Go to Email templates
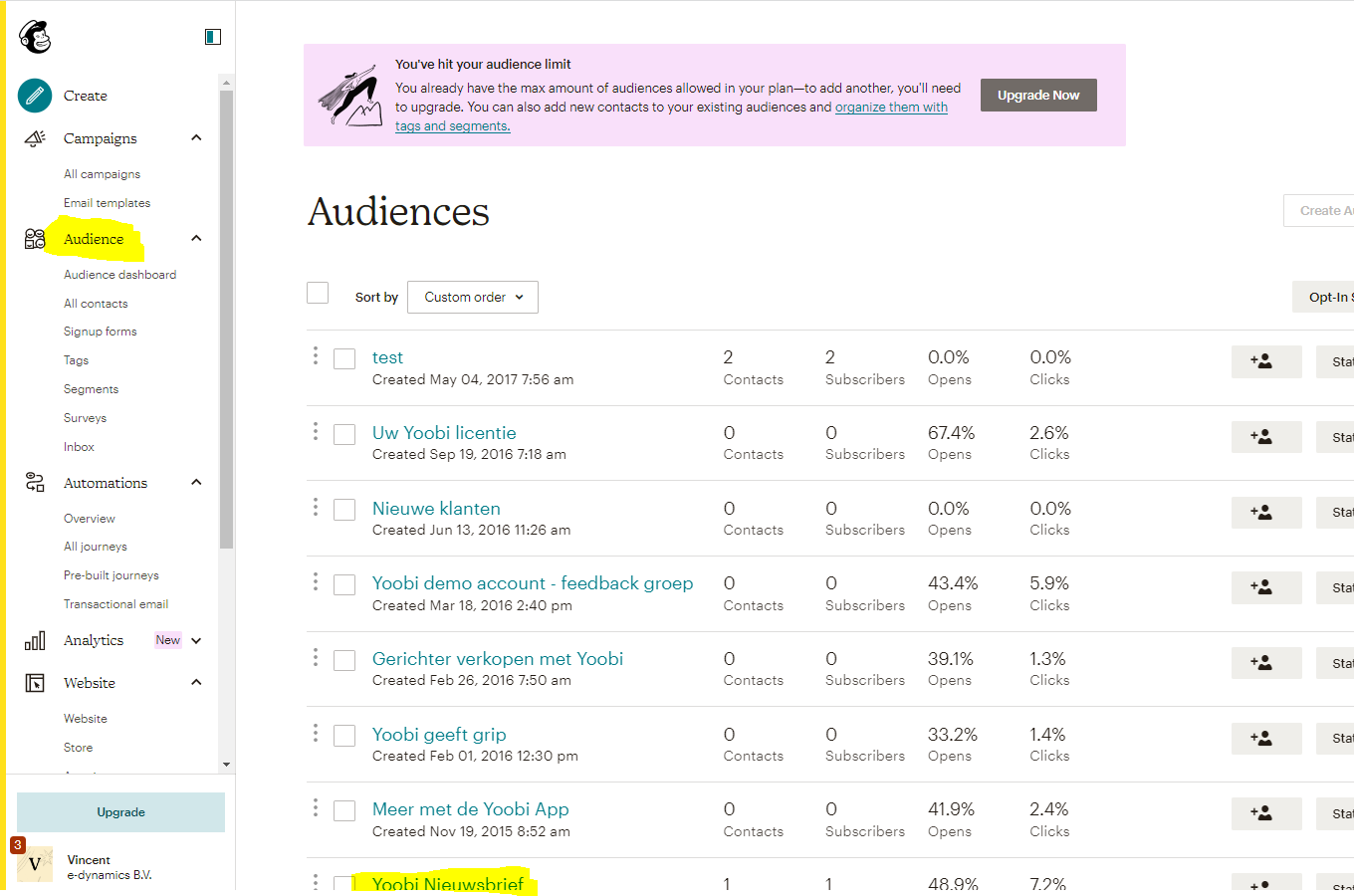1354x896 pixels. (107, 203)
